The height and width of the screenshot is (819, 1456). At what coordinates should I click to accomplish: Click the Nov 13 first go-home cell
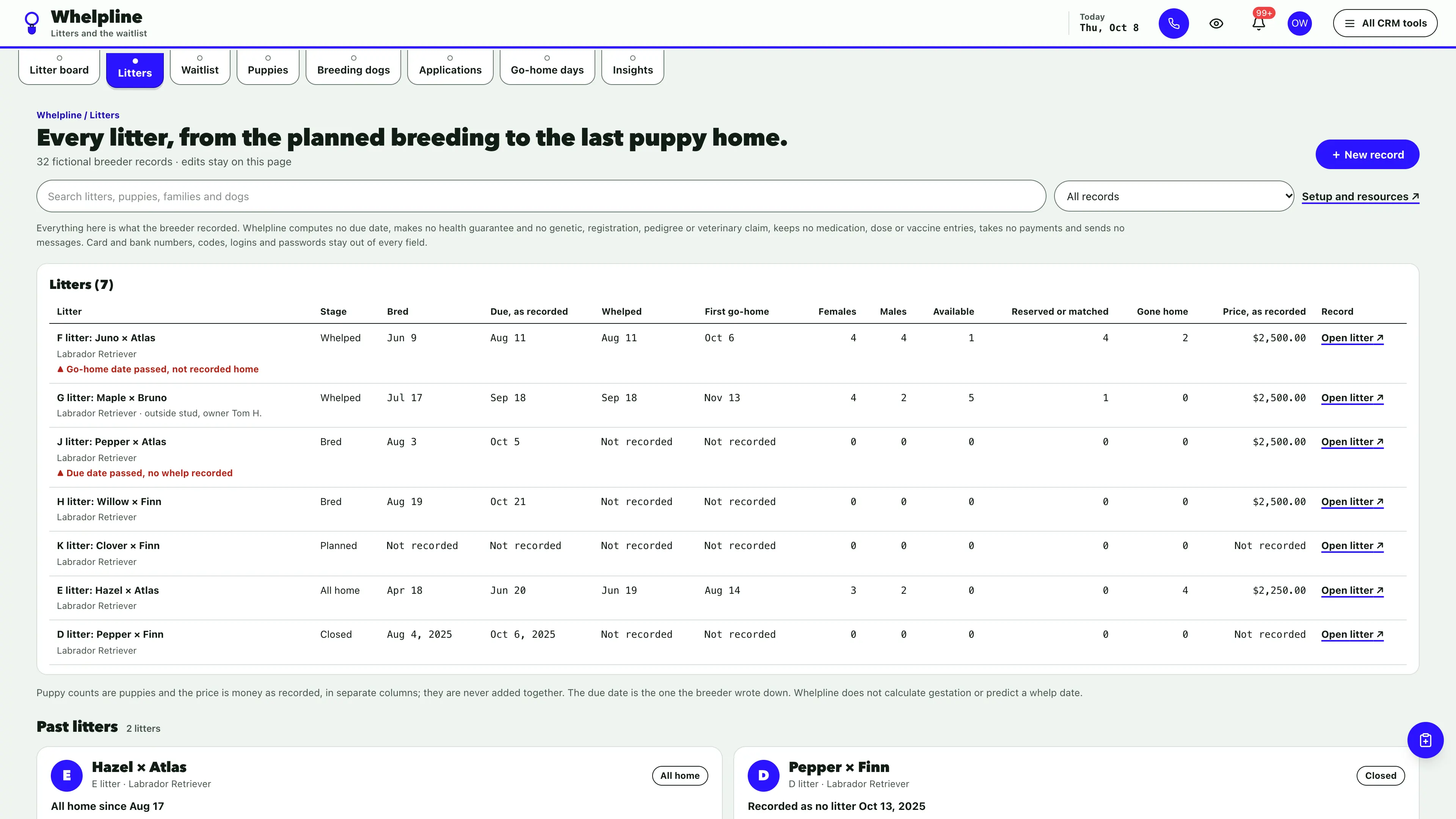click(x=722, y=398)
